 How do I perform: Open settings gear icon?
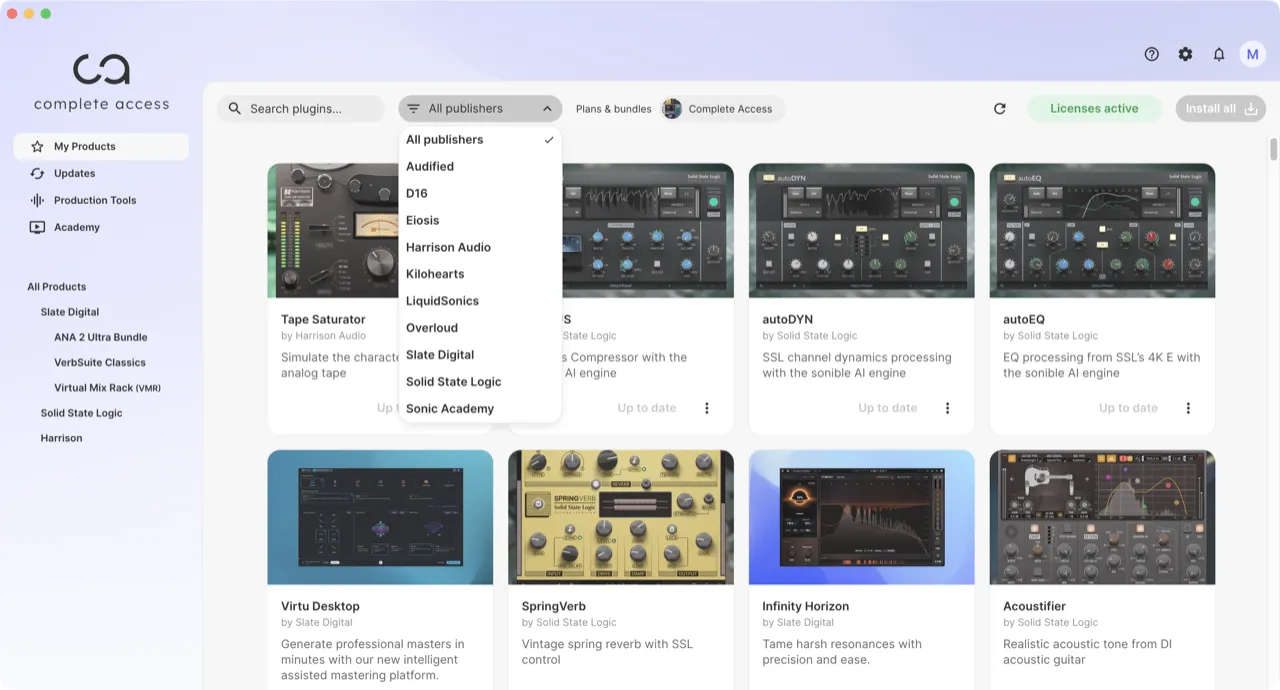pos(1185,55)
